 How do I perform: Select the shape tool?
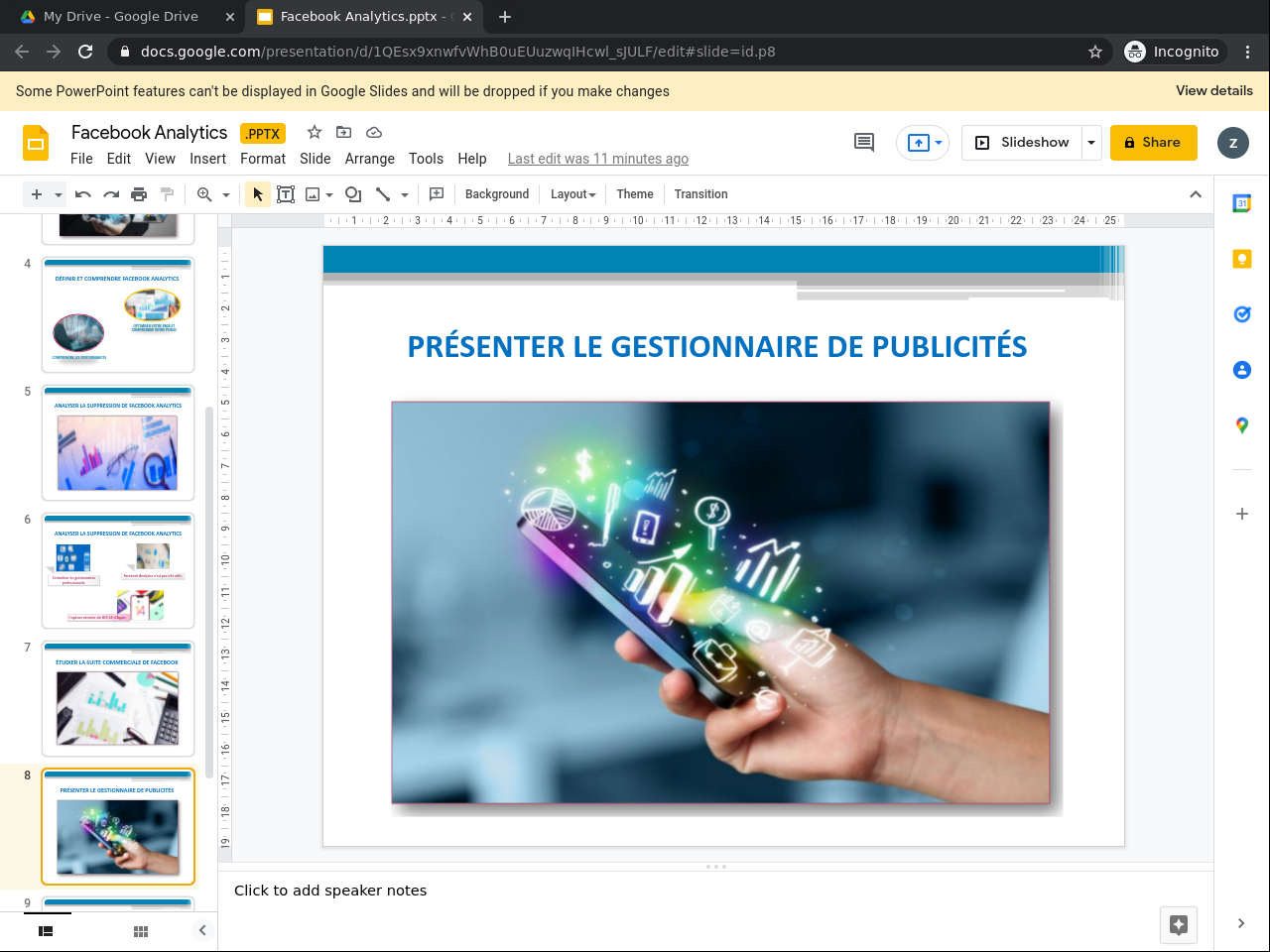click(x=352, y=194)
